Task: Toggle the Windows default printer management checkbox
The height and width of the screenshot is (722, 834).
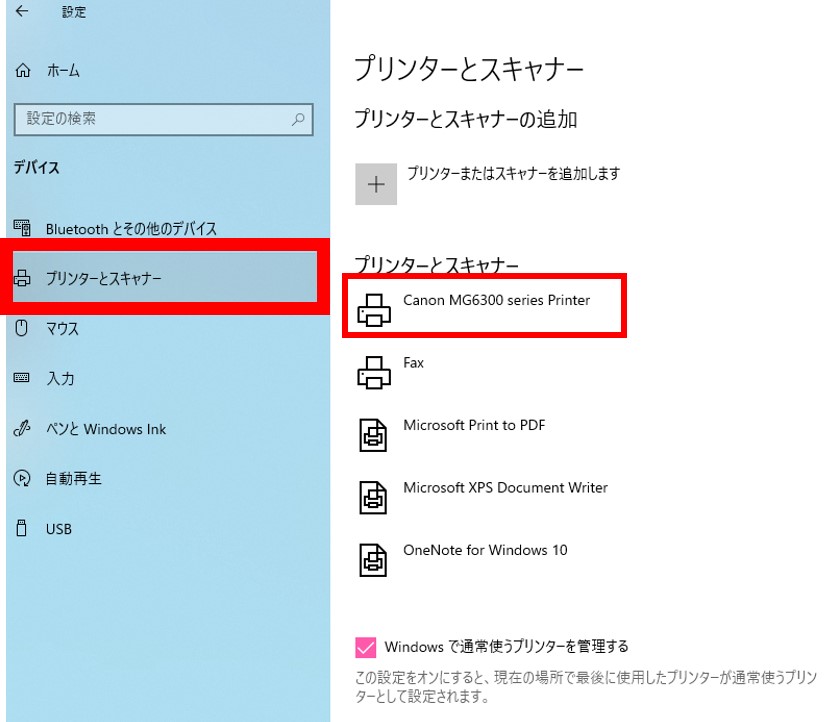Action: coord(365,647)
